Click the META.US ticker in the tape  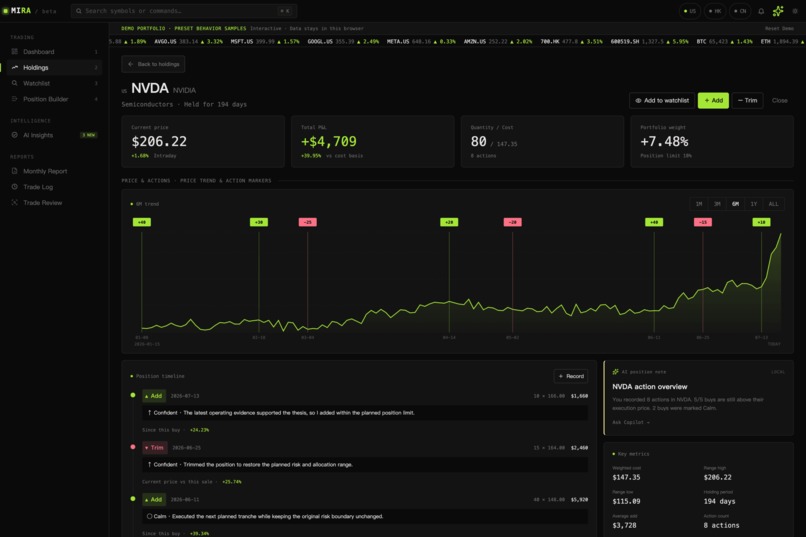tap(421, 42)
